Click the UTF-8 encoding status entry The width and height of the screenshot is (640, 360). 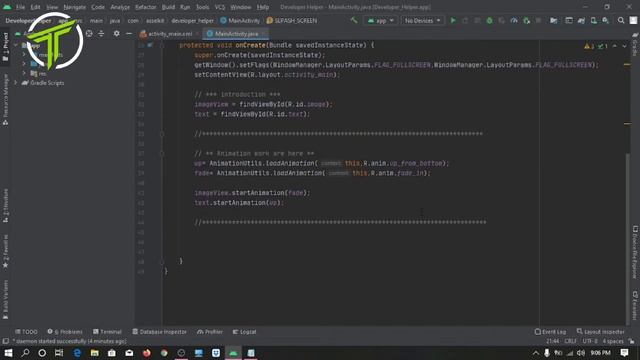[590, 341]
